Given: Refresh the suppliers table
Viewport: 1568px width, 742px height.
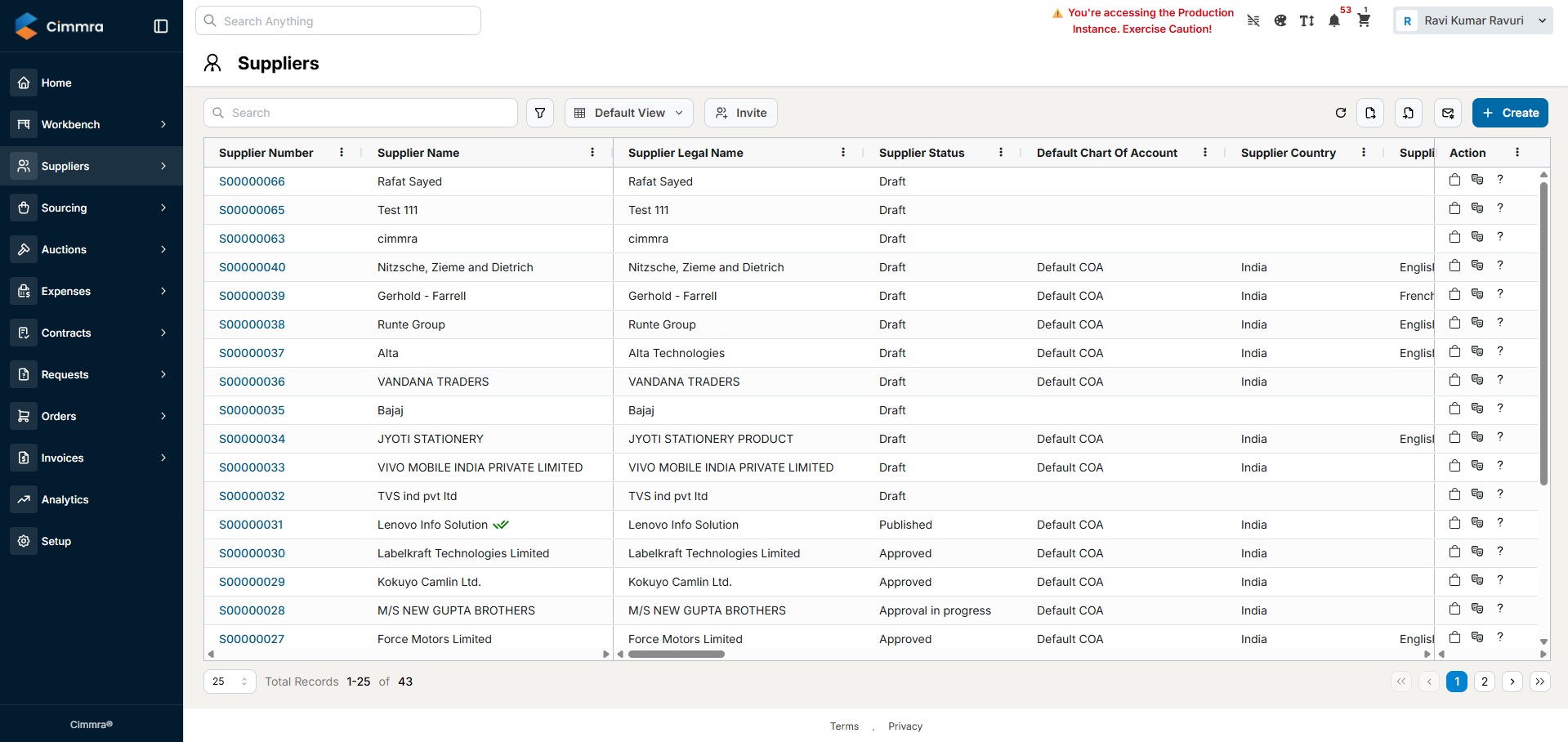Looking at the screenshot, I should (x=1341, y=113).
